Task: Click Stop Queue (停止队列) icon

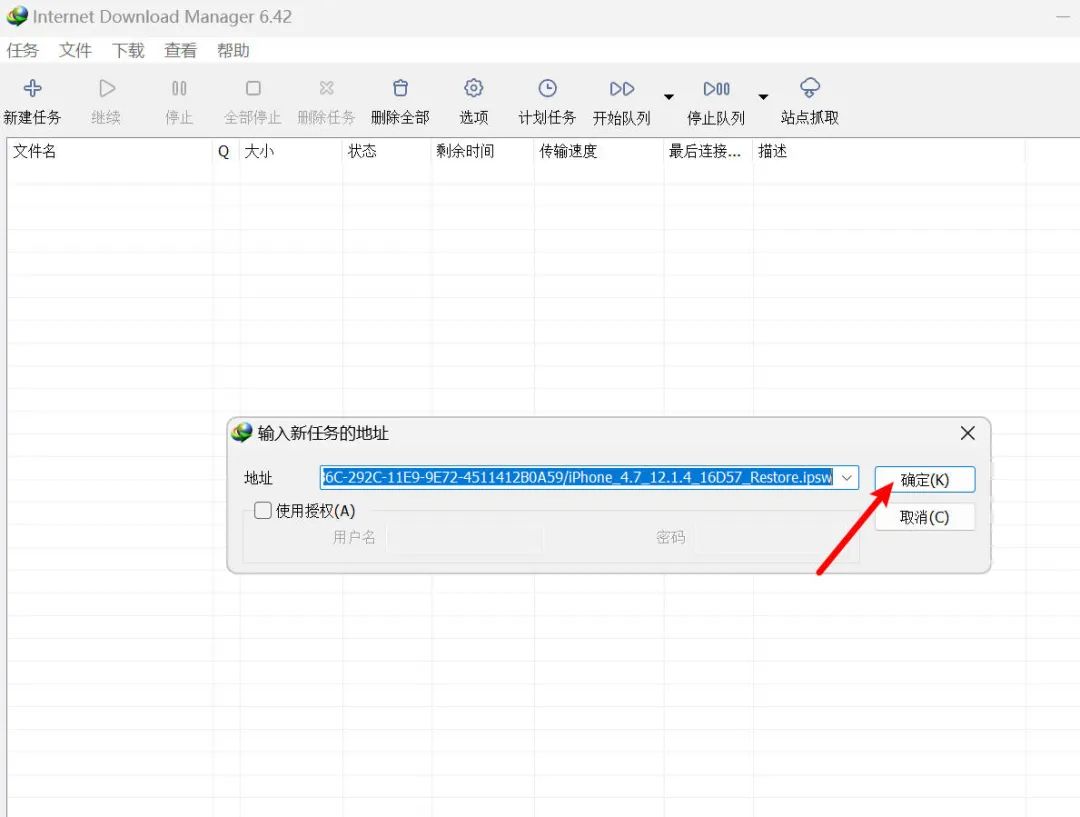Action: (716, 89)
